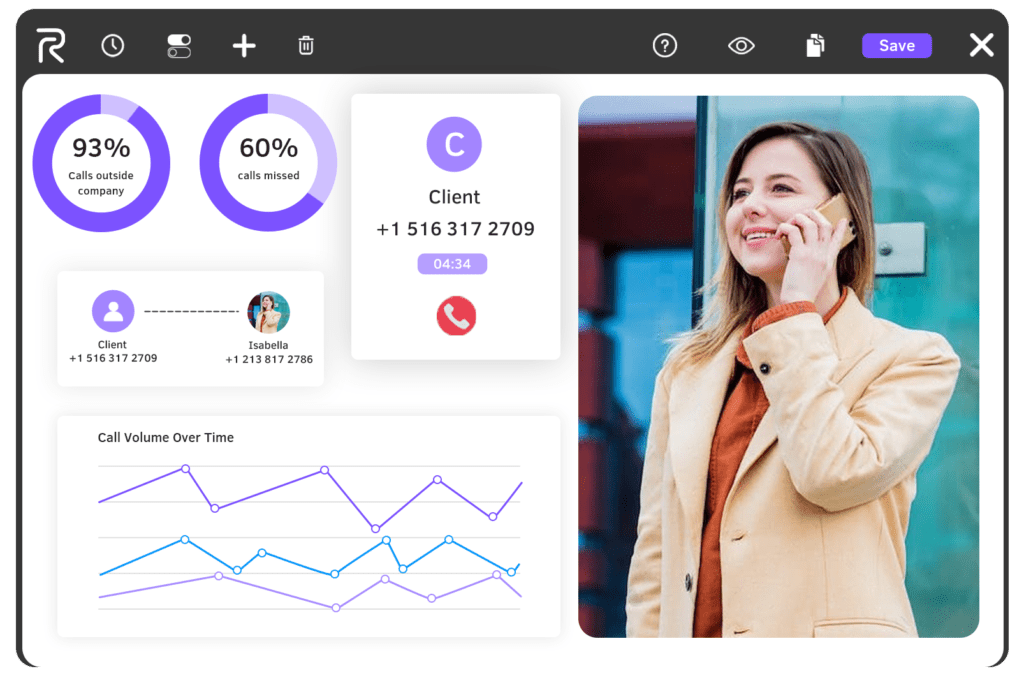Click the R logo icon

(52, 45)
